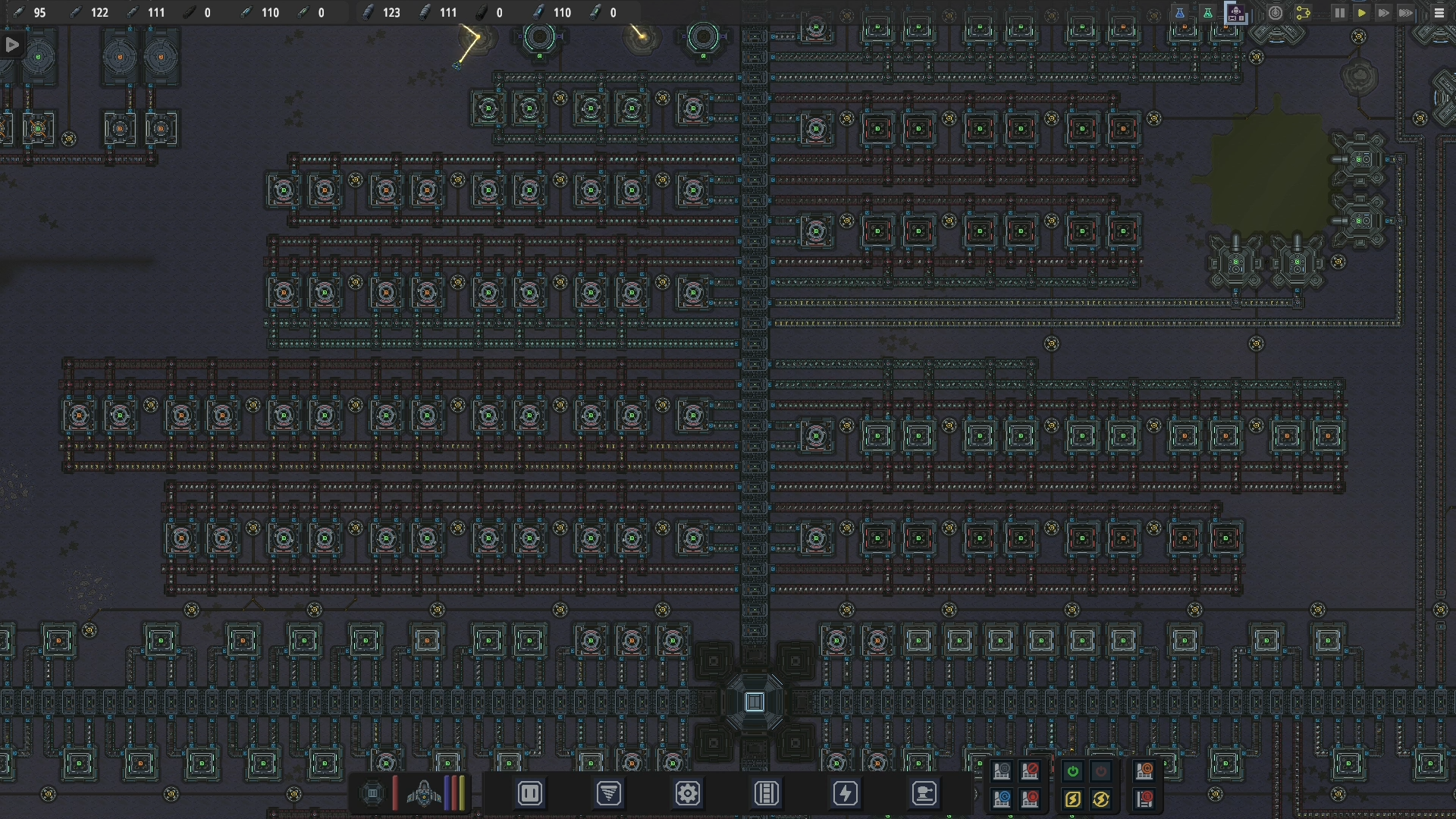Click the blue, red and yellow bars by ship
Viewport: 1456px width, 819px height.
pyautogui.click(x=454, y=792)
